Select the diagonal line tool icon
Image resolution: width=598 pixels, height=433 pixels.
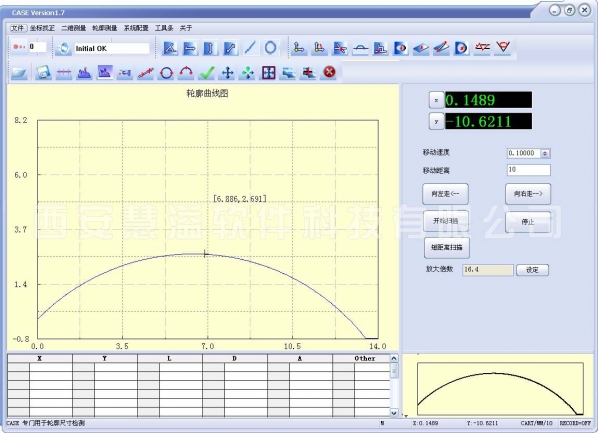(250, 48)
